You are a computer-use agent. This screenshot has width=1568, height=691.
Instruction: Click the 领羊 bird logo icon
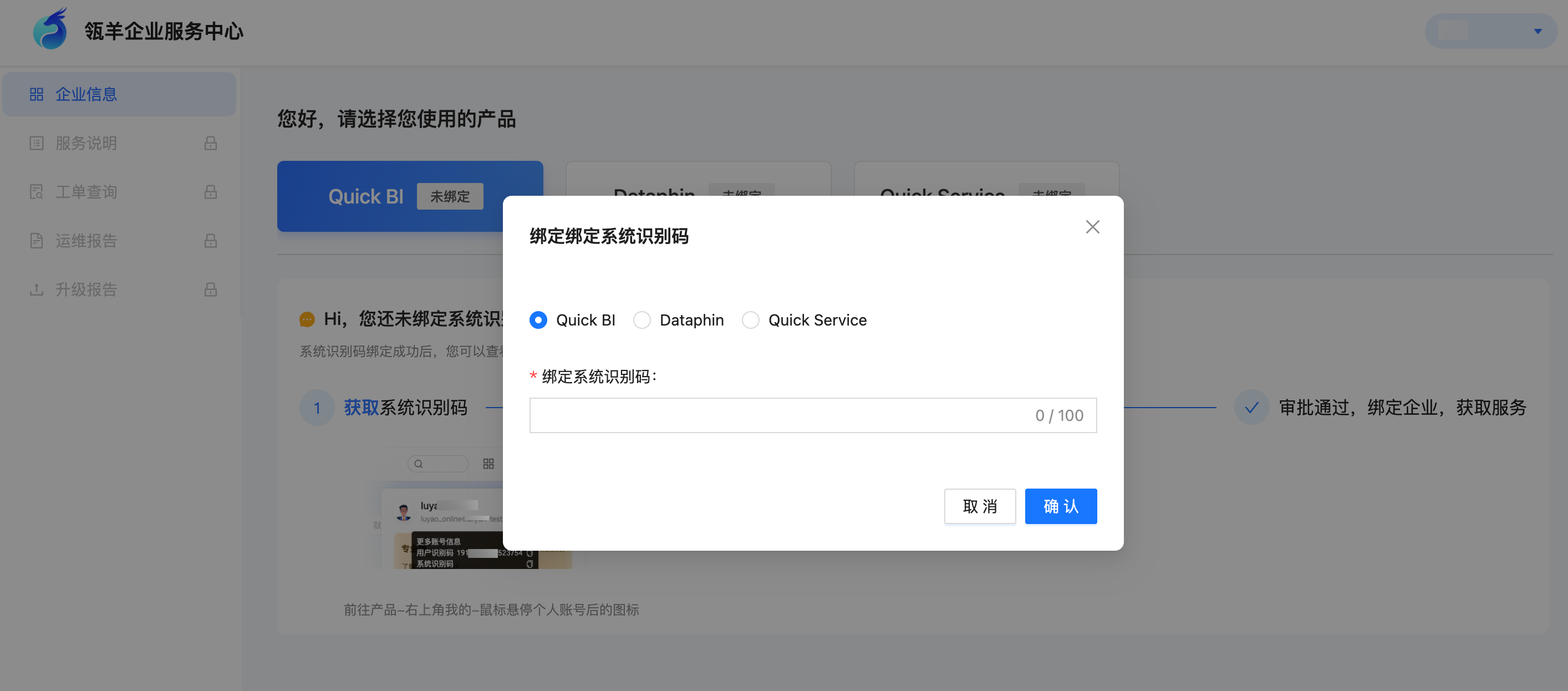[50, 29]
